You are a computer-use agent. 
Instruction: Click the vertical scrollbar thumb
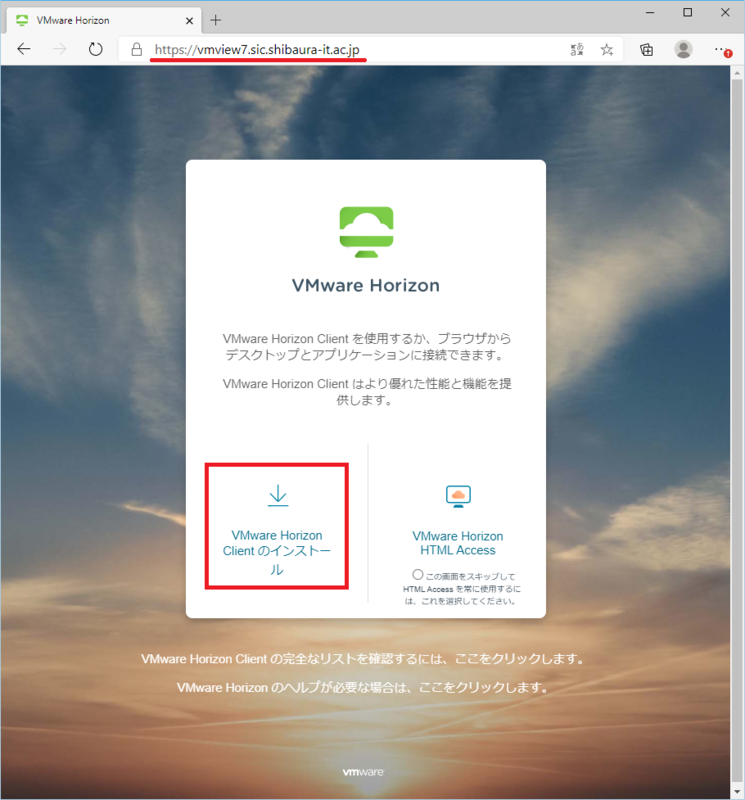[737, 430]
